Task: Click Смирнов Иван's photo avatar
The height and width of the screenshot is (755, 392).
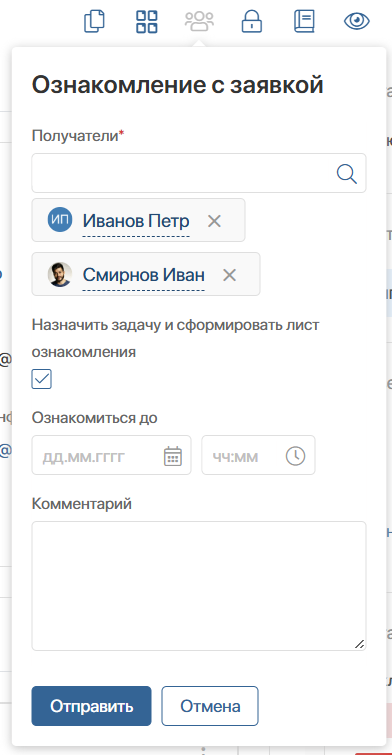Action: click(x=60, y=274)
